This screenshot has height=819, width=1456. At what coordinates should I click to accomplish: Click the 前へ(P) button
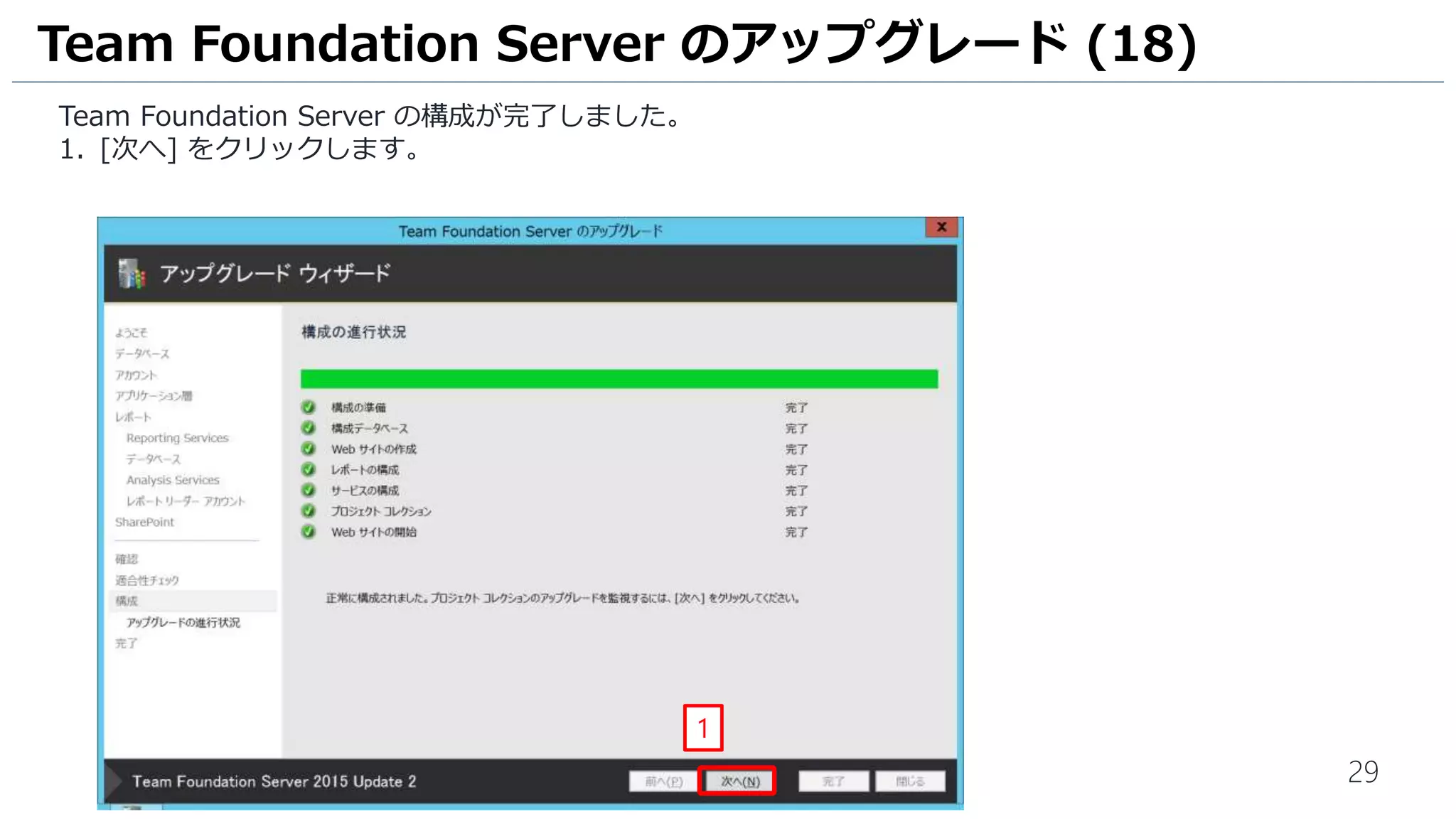pyautogui.click(x=663, y=781)
